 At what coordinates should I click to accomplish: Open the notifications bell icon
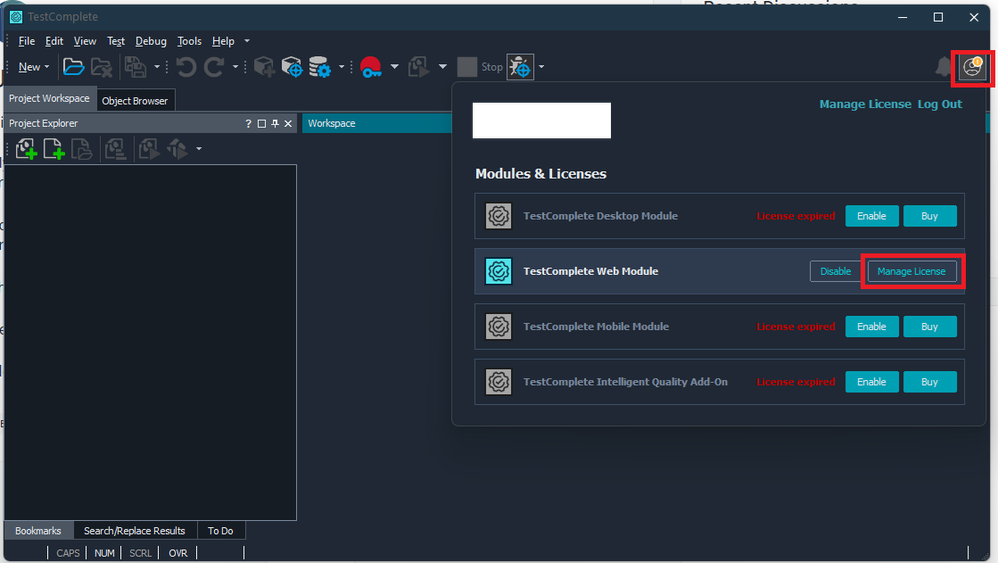[943, 67]
